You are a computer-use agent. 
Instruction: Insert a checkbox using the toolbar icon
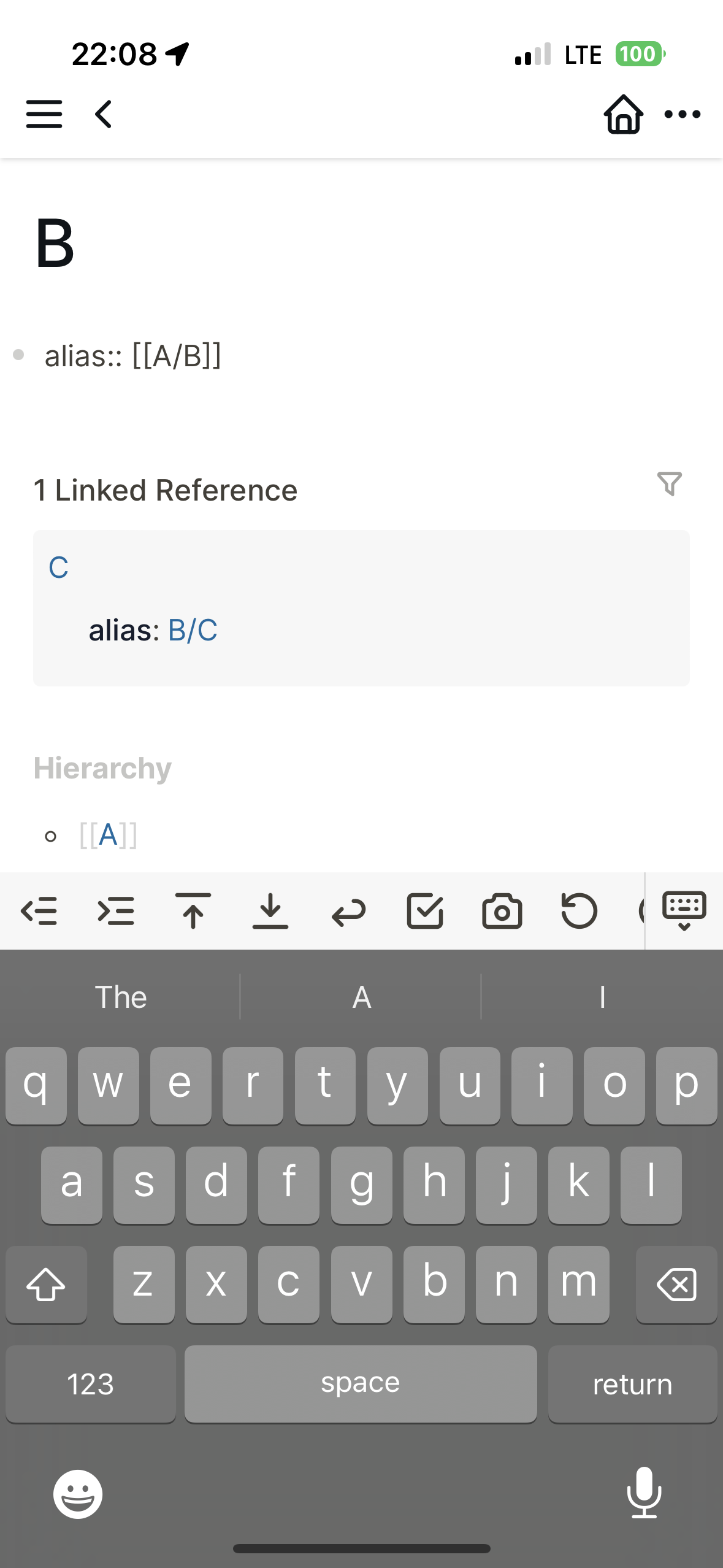(425, 912)
